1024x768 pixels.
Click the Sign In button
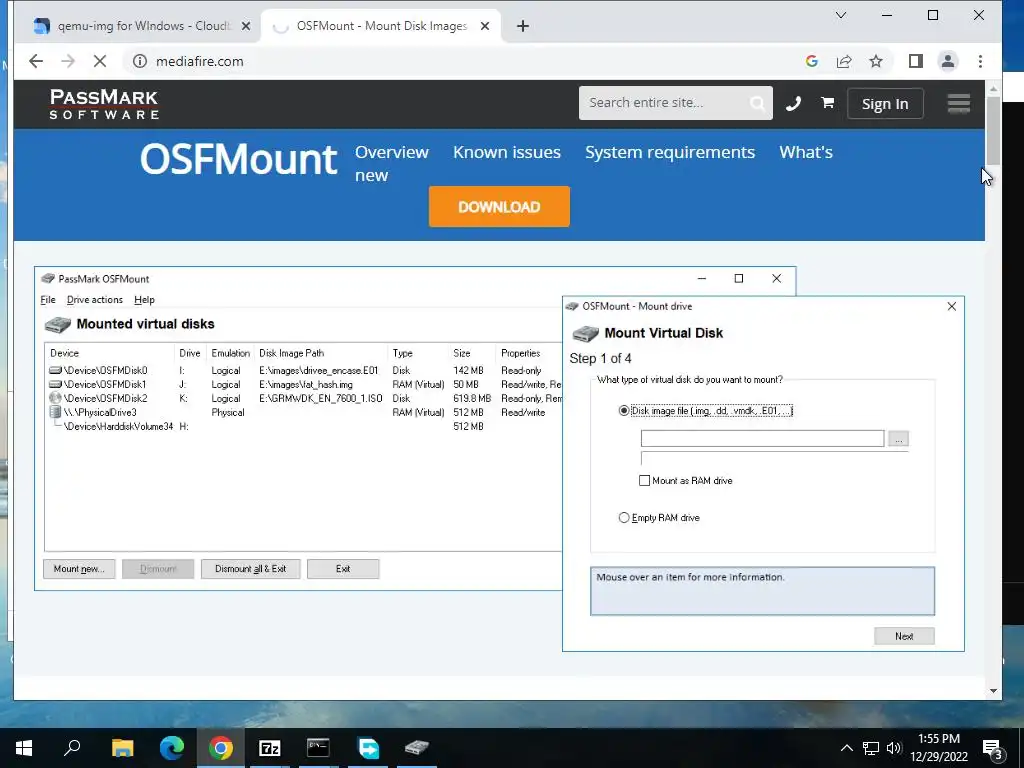[885, 104]
